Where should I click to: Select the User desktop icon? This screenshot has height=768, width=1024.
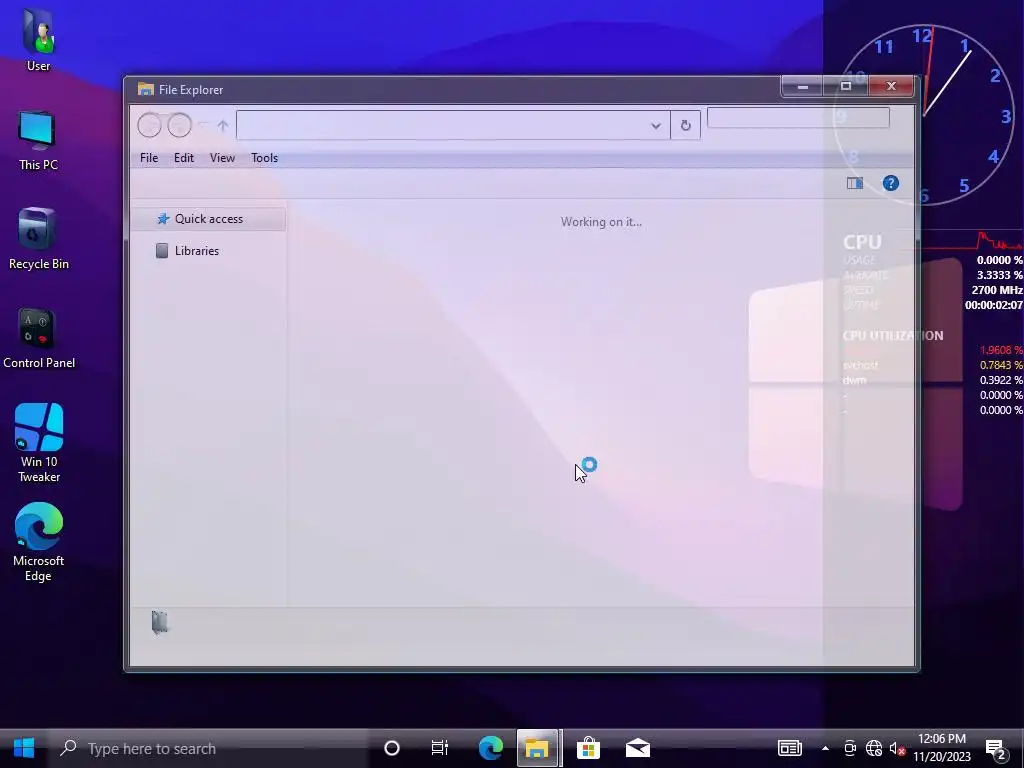[x=39, y=39]
